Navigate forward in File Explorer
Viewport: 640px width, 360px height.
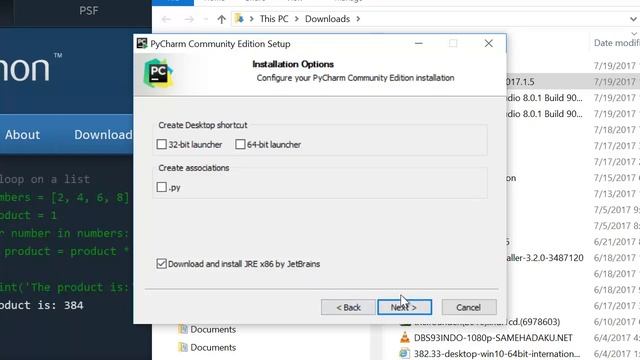[189, 19]
